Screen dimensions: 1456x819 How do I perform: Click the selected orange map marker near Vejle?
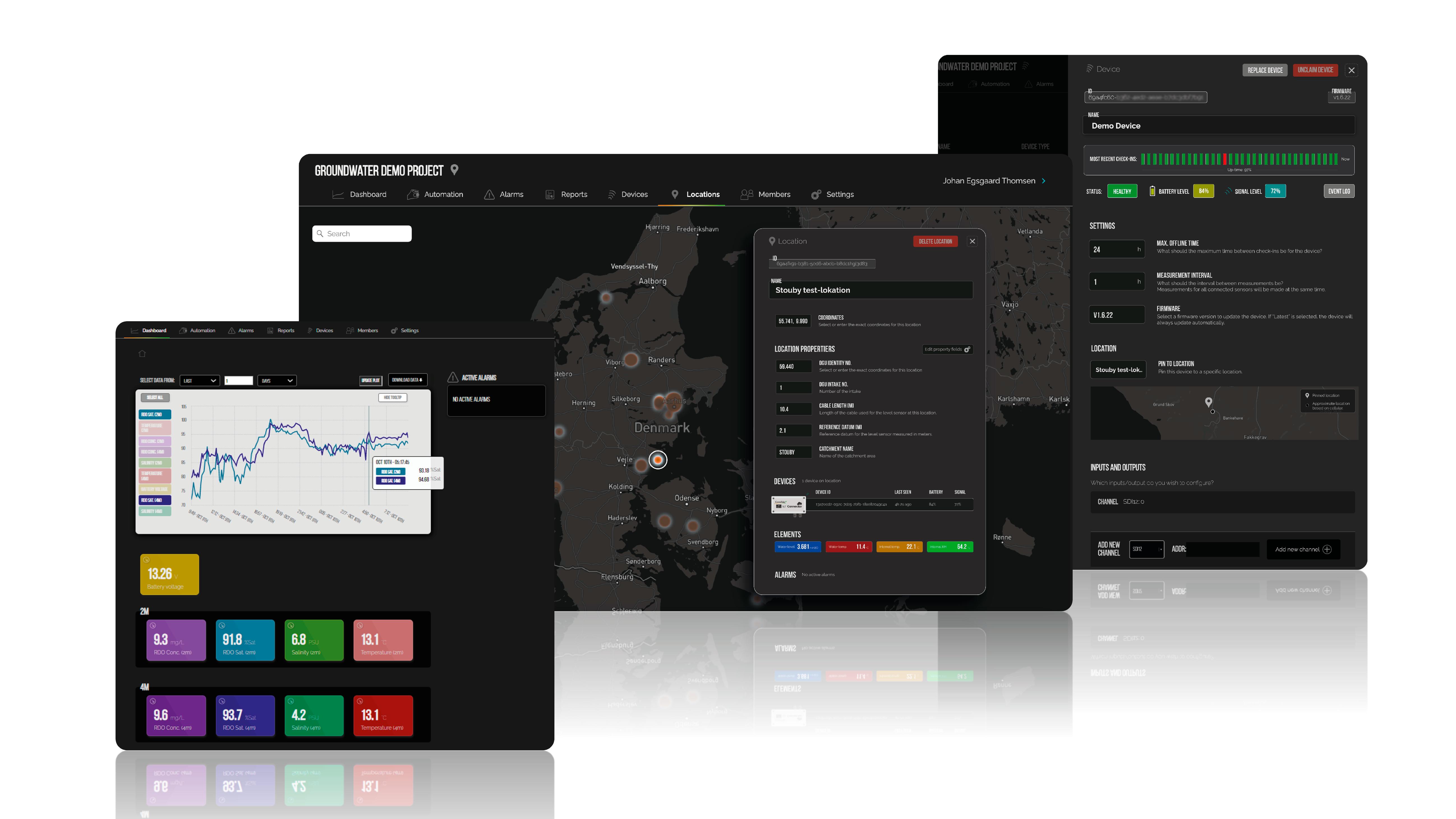click(658, 460)
